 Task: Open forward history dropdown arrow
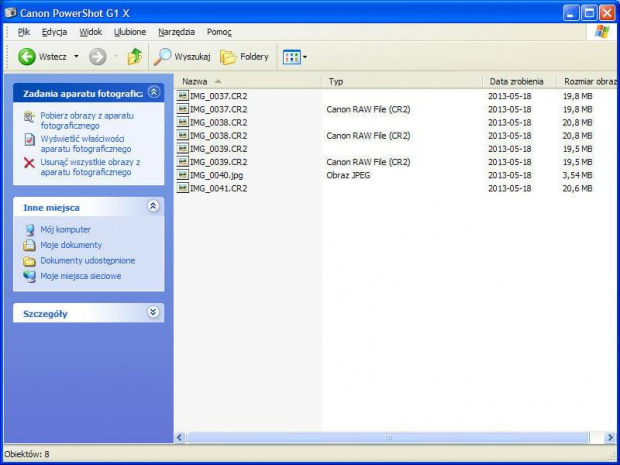115,57
